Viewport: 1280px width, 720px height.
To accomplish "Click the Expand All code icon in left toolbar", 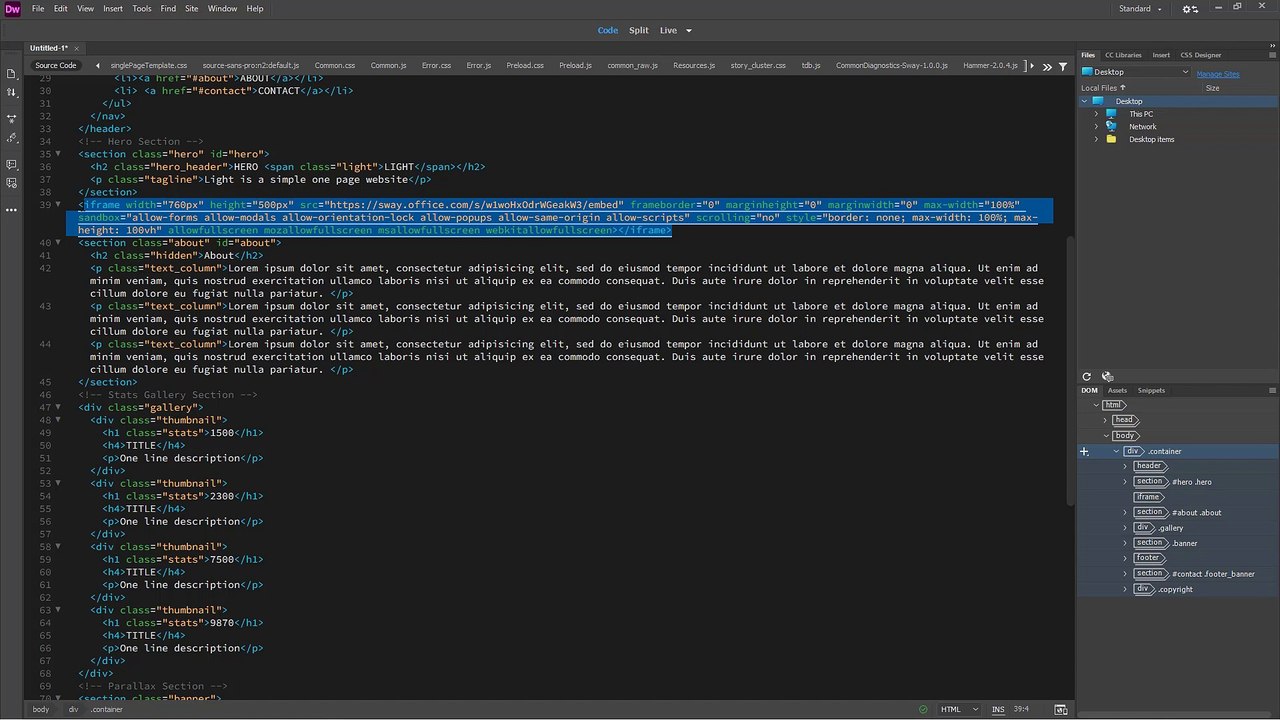I will (x=12, y=117).
